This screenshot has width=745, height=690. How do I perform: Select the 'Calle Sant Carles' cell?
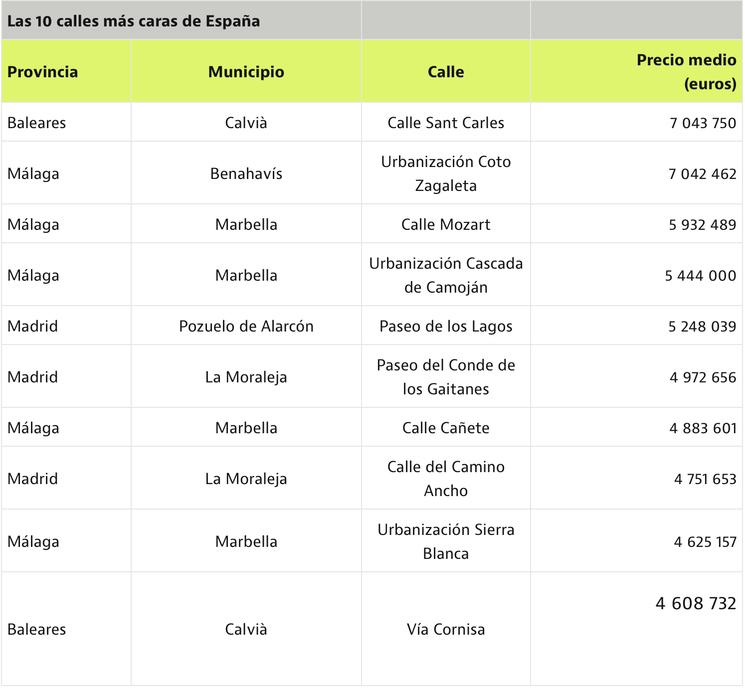446,123
